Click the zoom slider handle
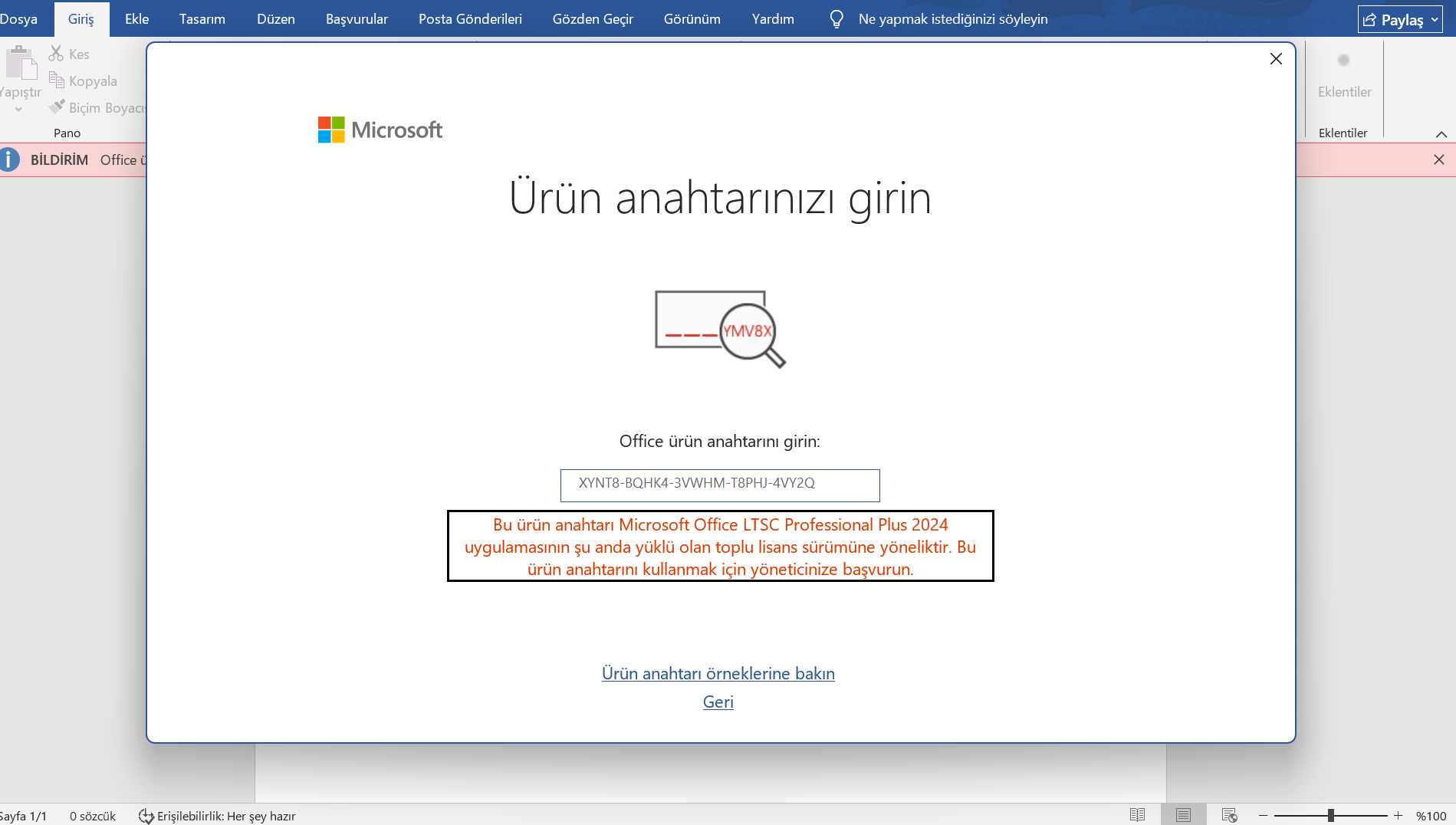 pyautogui.click(x=1331, y=815)
